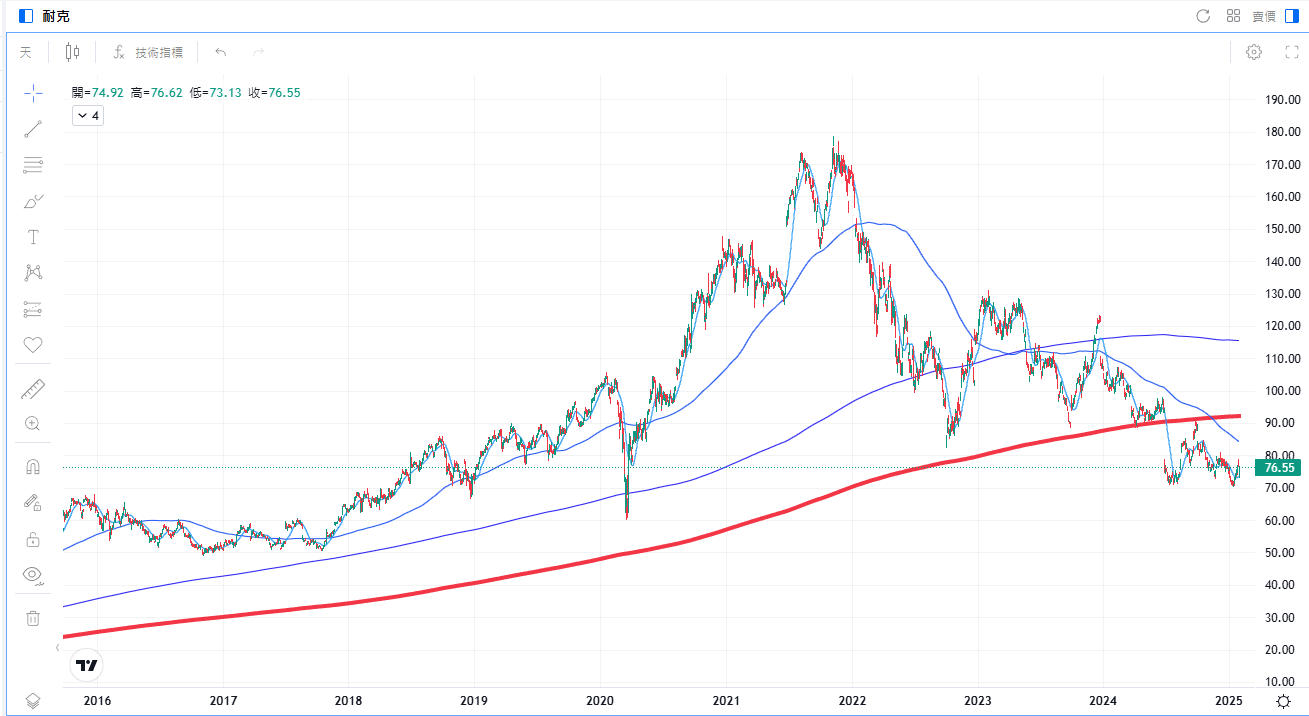Click the 76.55 current price label
Image resolution: width=1309 pixels, height=716 pixels.
tap(1279, 468)
